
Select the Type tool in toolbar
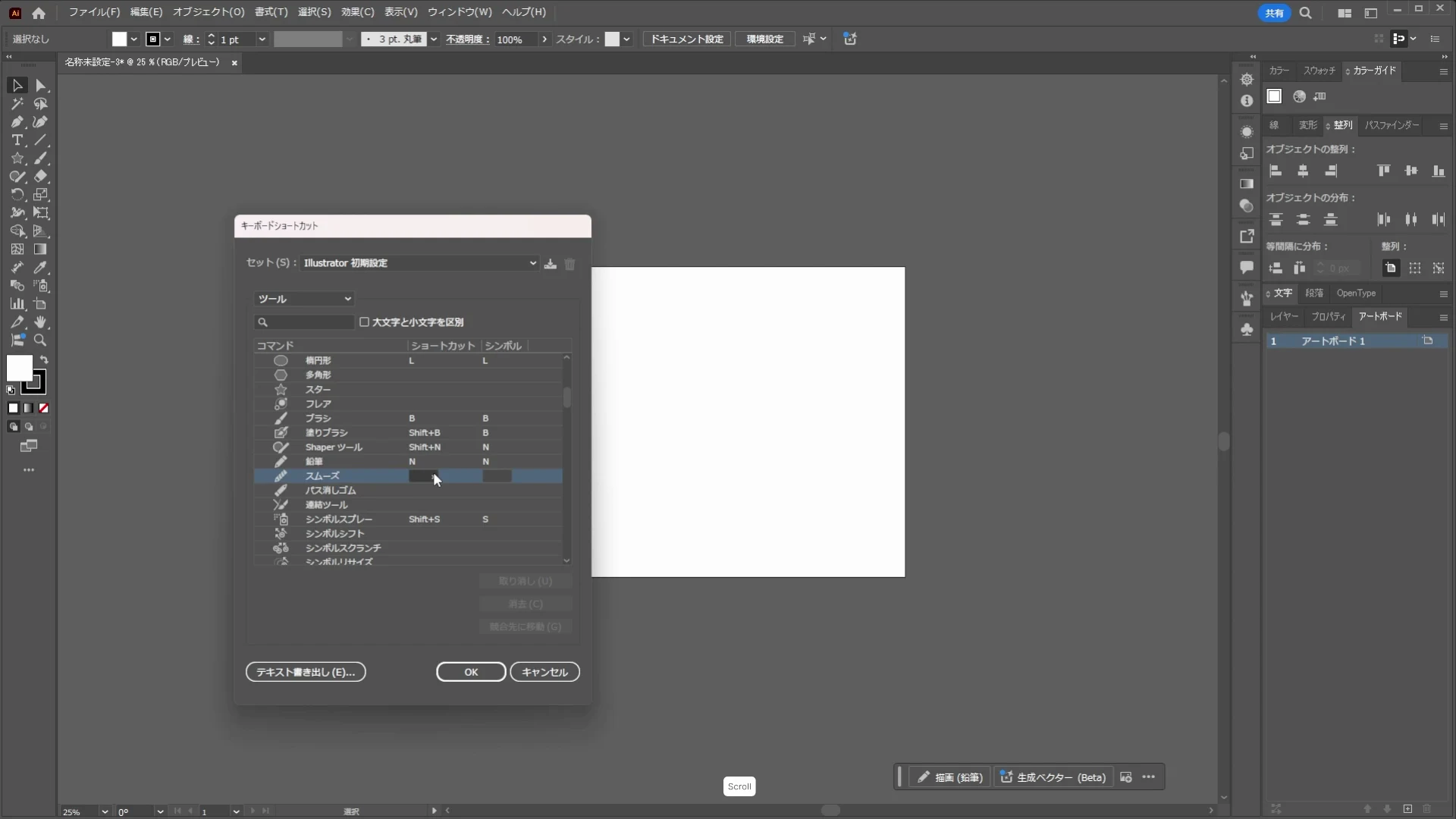(x=17, y=140)
